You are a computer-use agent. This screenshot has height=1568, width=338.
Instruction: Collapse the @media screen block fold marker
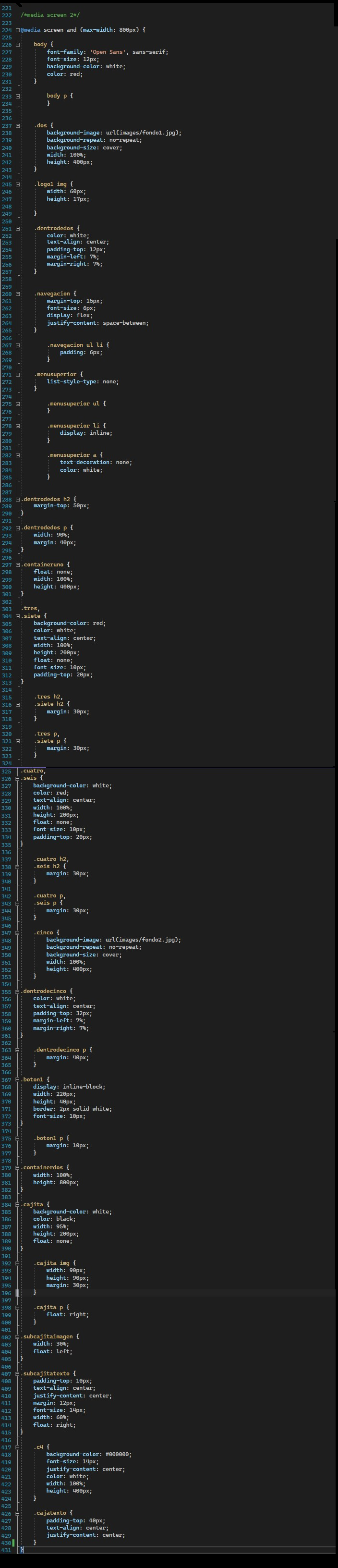18,30
